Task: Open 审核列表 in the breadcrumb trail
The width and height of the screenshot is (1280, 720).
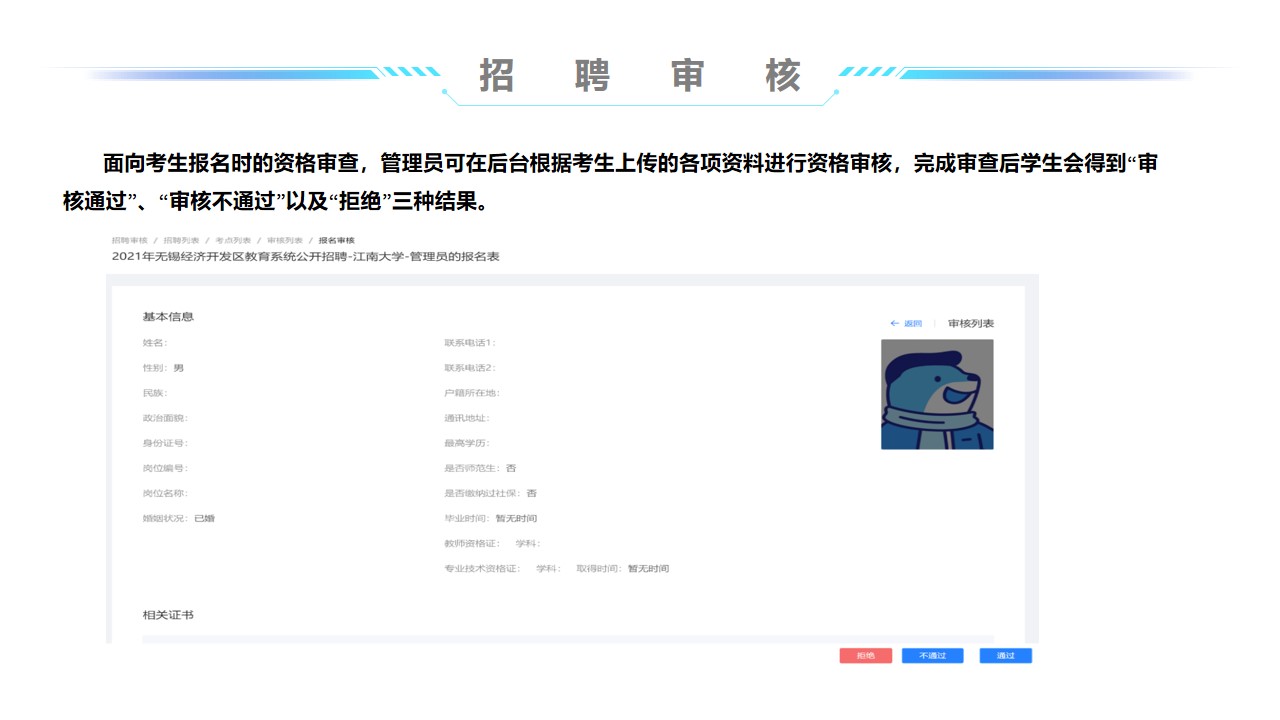Action: point(284,241)
